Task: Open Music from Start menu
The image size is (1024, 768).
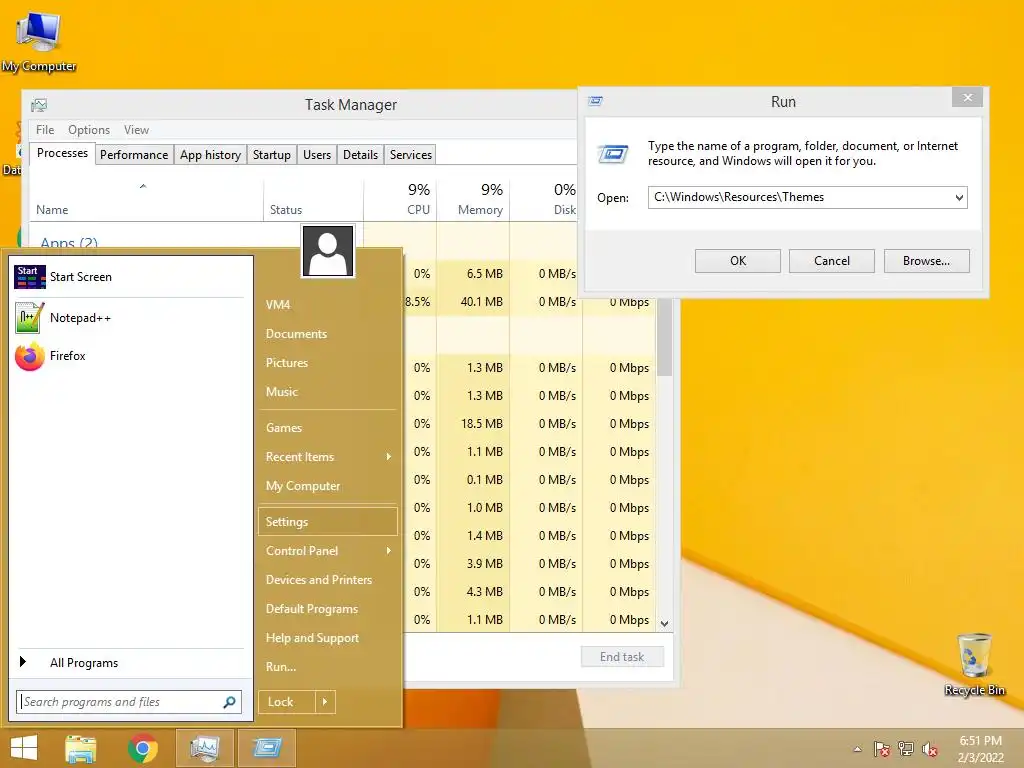Action: [x=328, y=392]
